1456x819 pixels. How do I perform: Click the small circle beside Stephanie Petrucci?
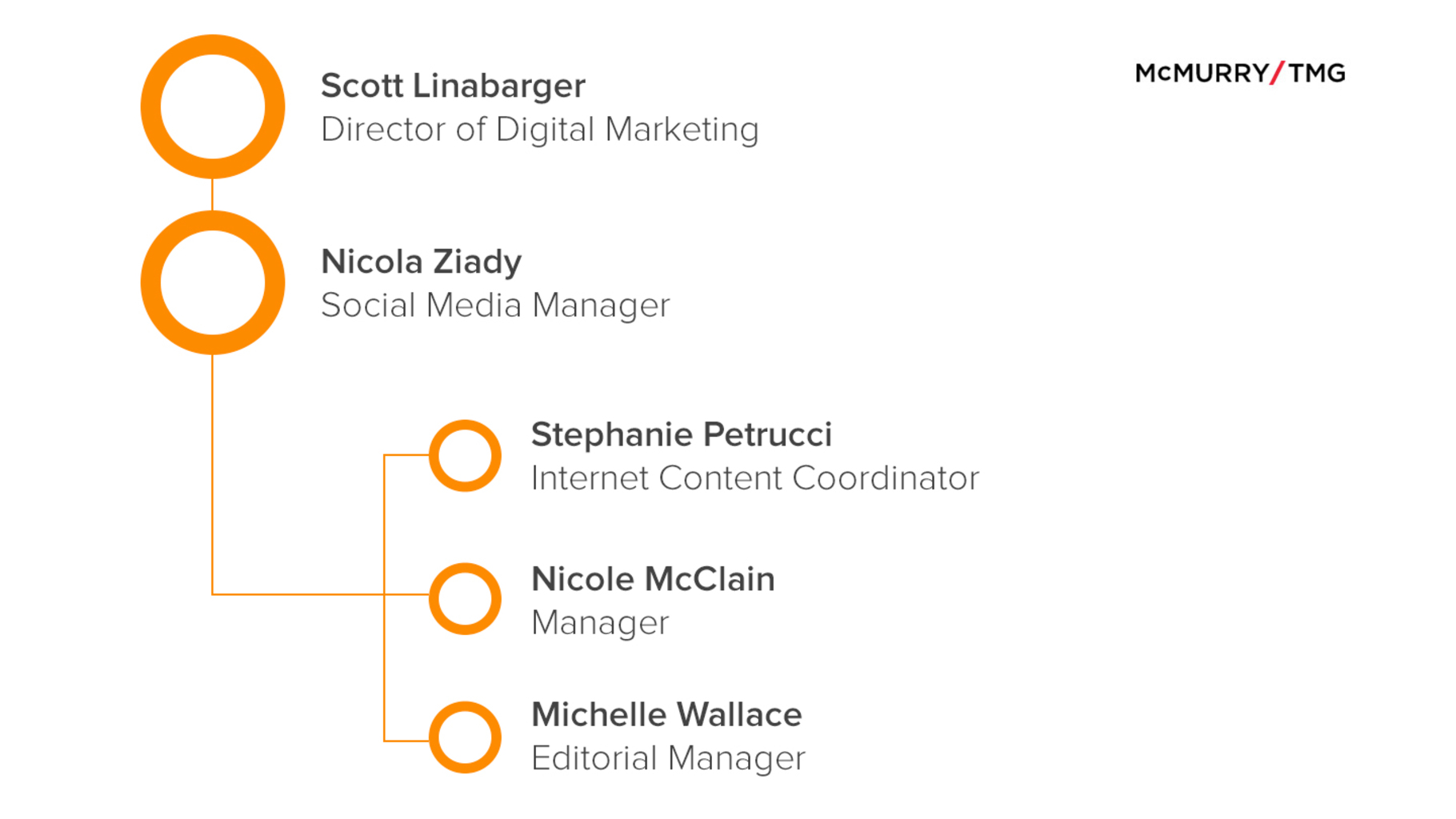(x=465, y=455)
